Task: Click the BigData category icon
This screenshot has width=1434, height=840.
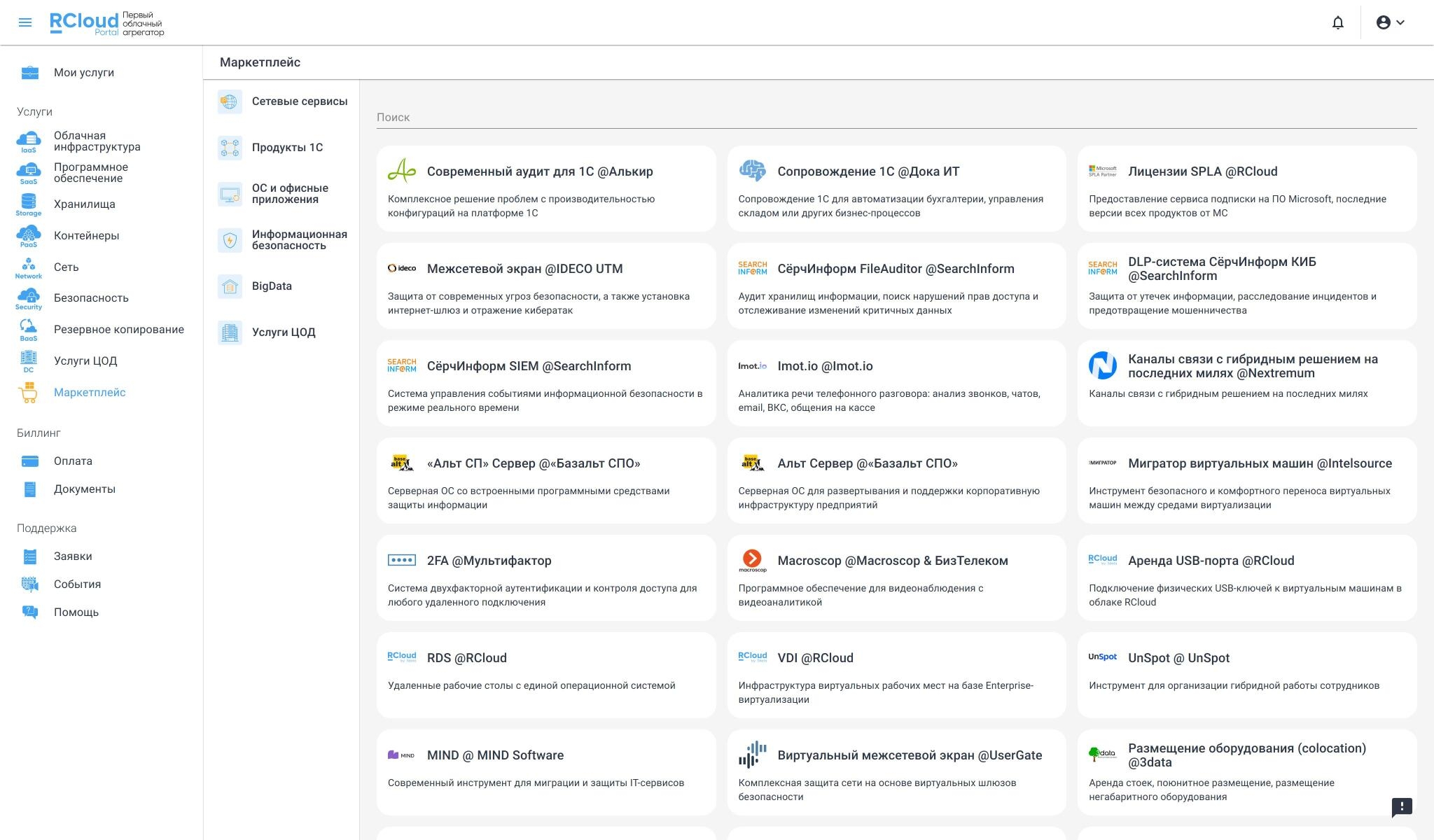Action: point(230,286)
